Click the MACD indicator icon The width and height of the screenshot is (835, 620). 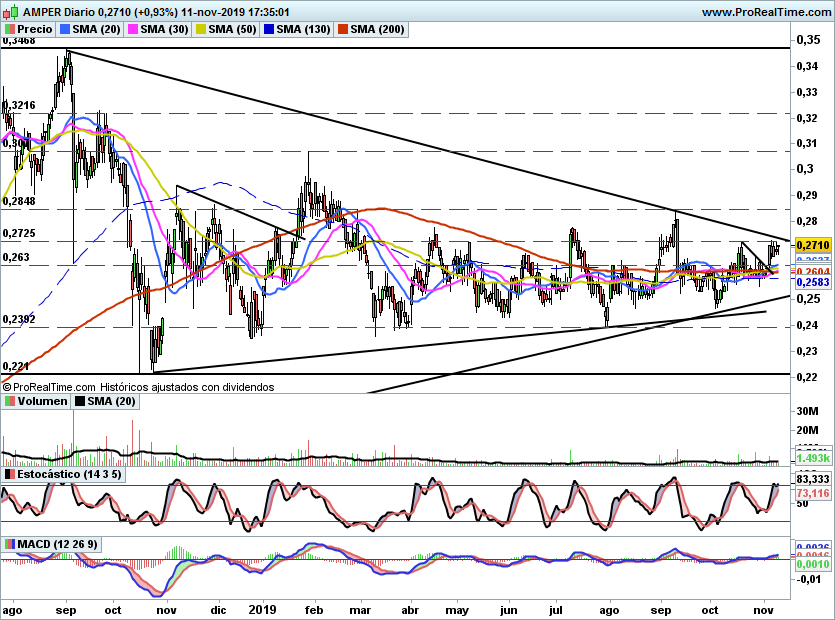click(x=9, y=544)
